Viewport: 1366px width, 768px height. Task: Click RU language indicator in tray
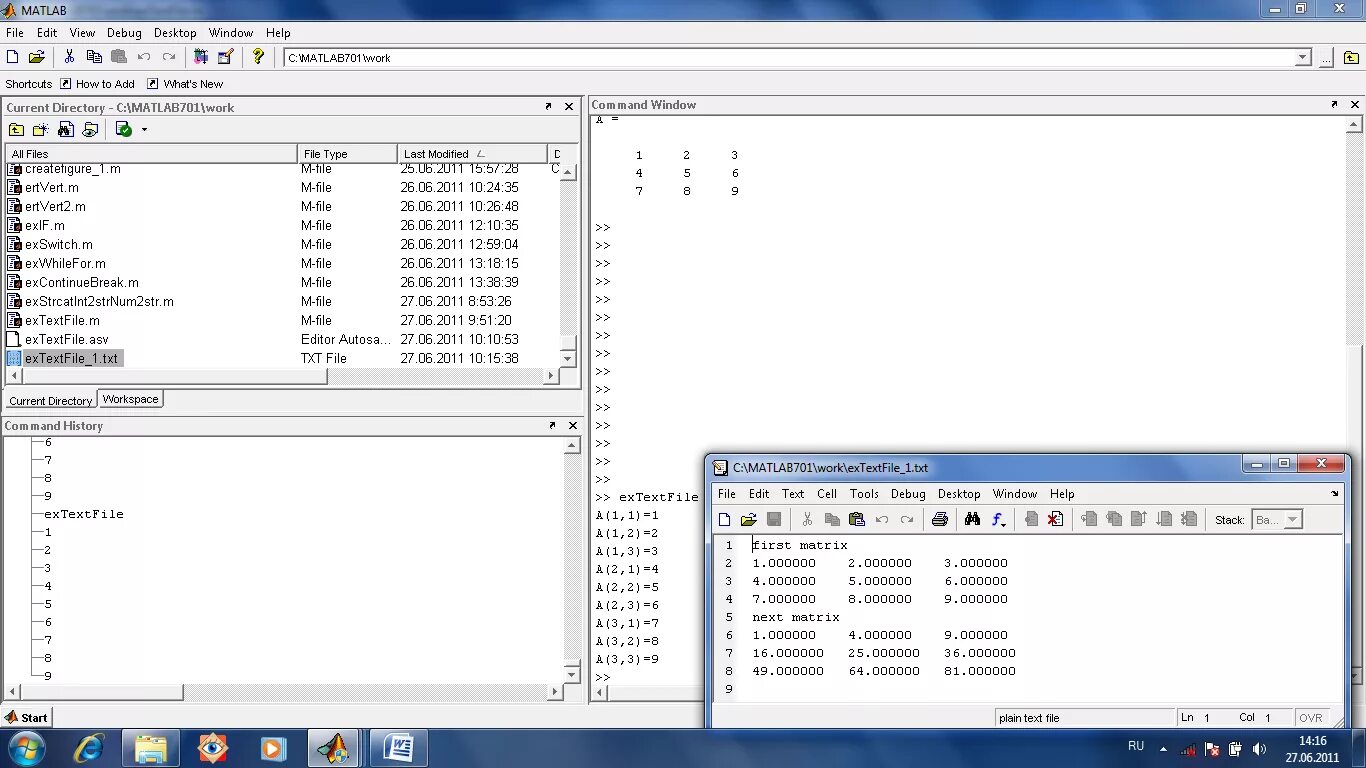tap(1136, 746)
